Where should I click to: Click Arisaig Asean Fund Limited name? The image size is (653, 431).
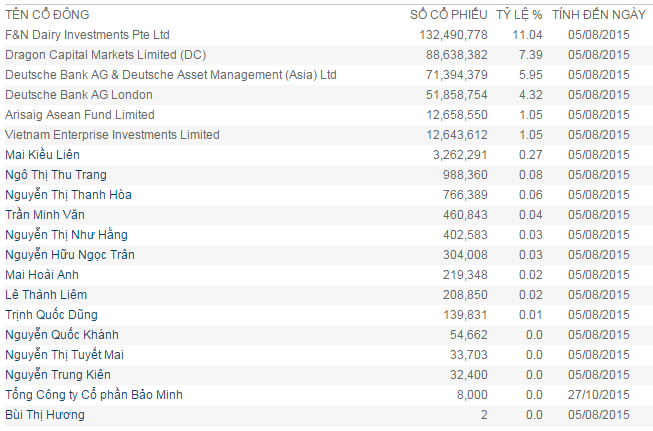(x=80, y=115)
